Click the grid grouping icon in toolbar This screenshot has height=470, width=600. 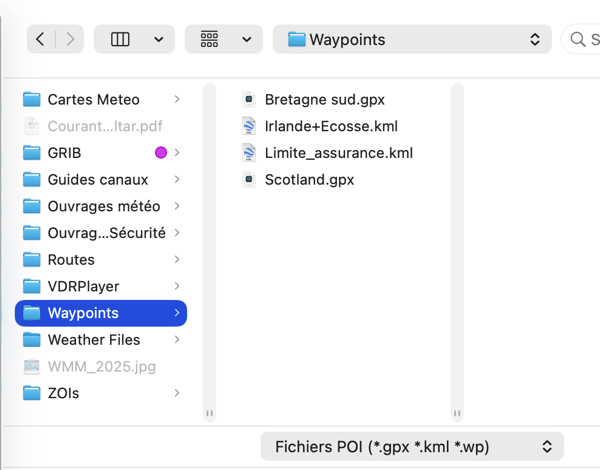pyautogui.click(x=209, y=40)
